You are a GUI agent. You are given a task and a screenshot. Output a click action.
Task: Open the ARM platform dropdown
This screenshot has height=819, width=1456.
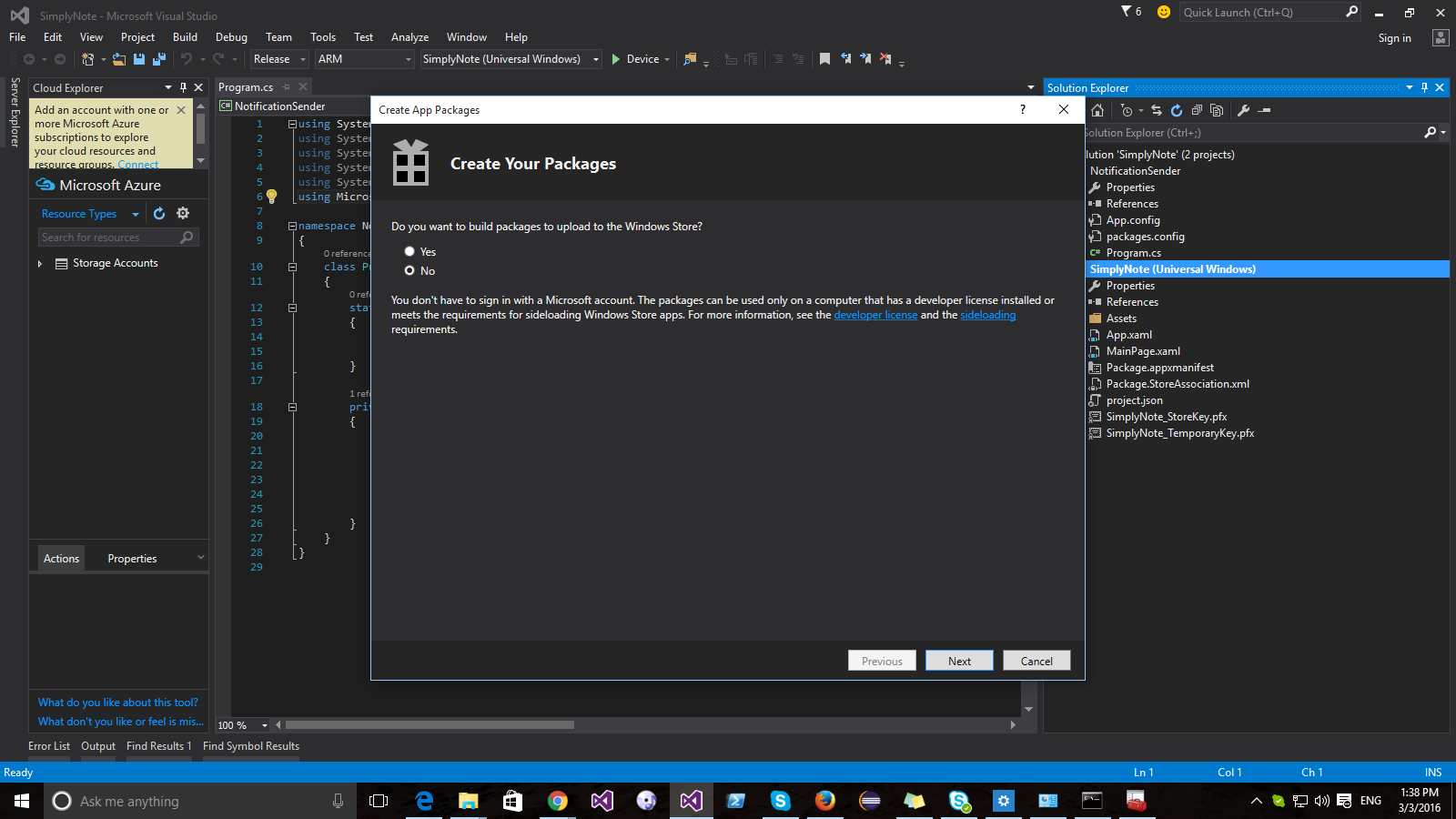coord(407,58)
